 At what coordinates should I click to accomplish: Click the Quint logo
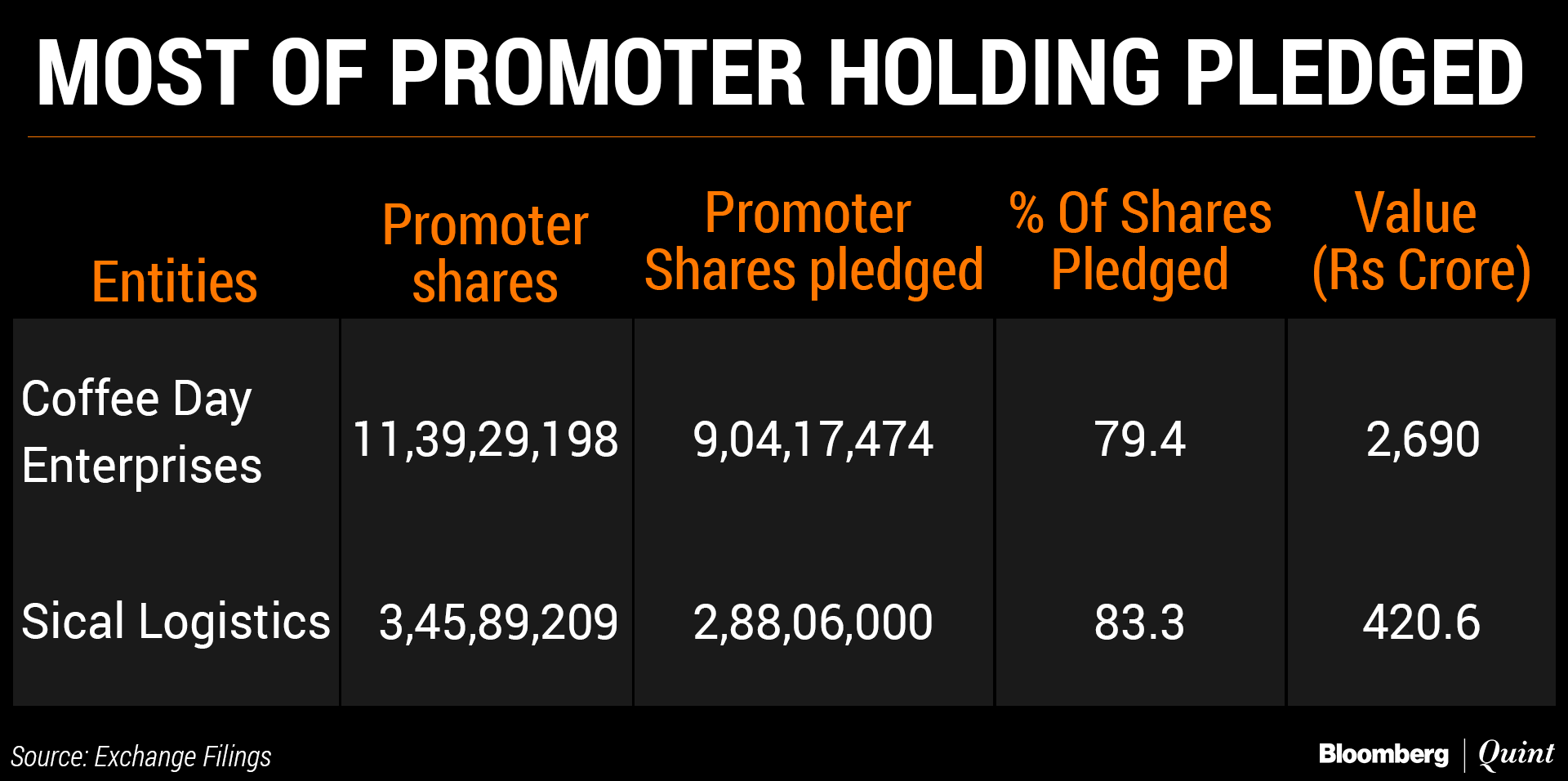1517,753
